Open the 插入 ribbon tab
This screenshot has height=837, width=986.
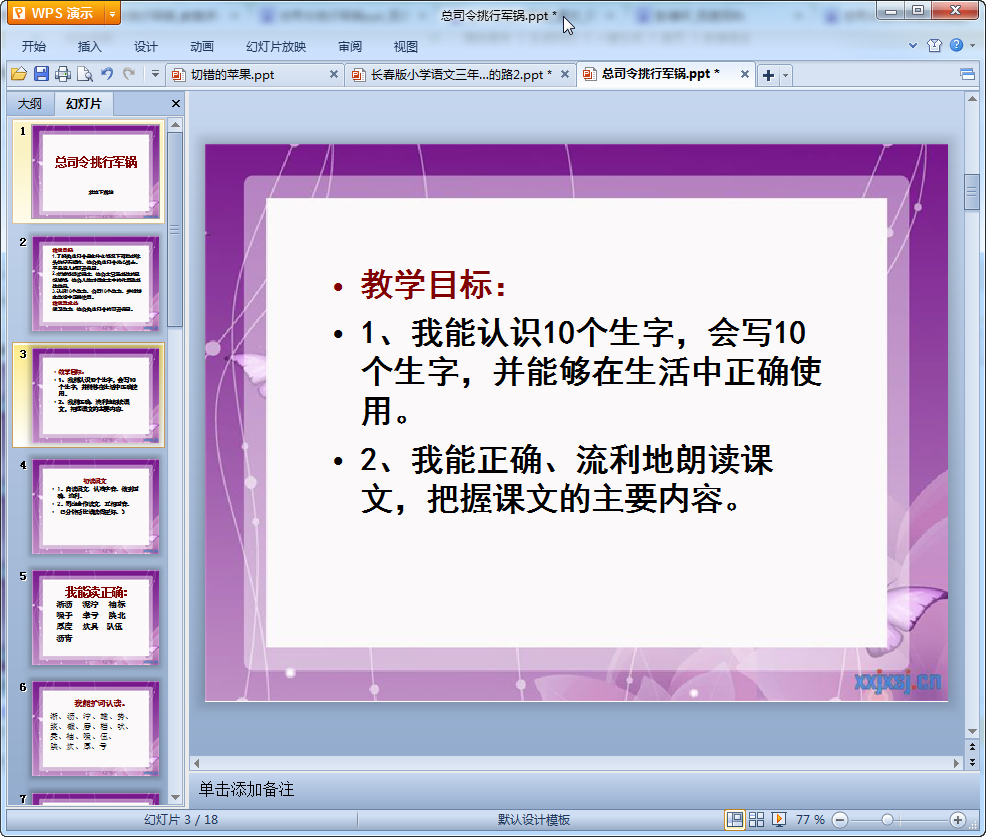point(89,47)
